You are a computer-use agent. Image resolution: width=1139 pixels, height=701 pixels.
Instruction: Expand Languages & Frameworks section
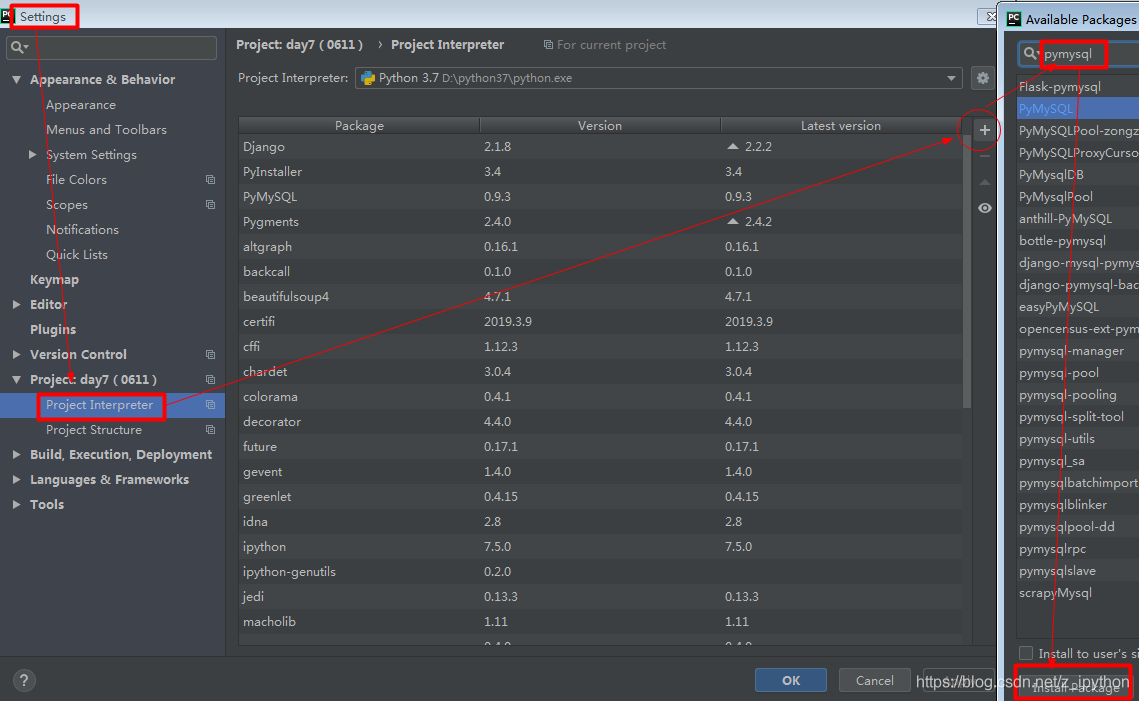click(x=16, y=480)
